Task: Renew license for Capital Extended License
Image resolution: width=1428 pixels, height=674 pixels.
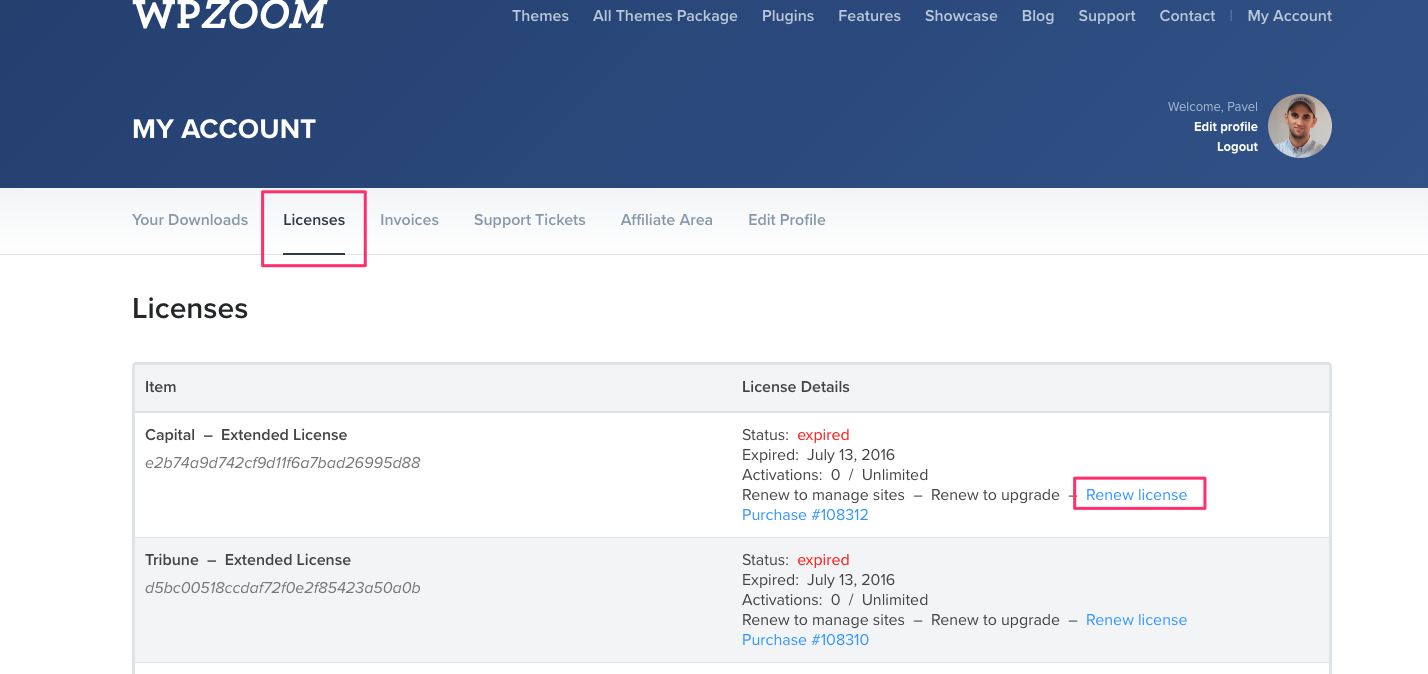Action: 1136,495
